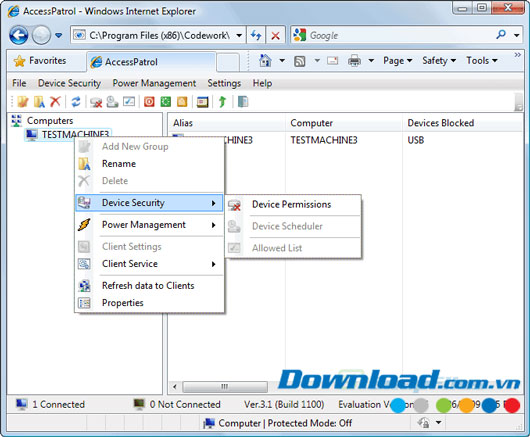530x437 pixels.
Task: Switch to the AccessPatrol tab
Action: click(151, 62)
